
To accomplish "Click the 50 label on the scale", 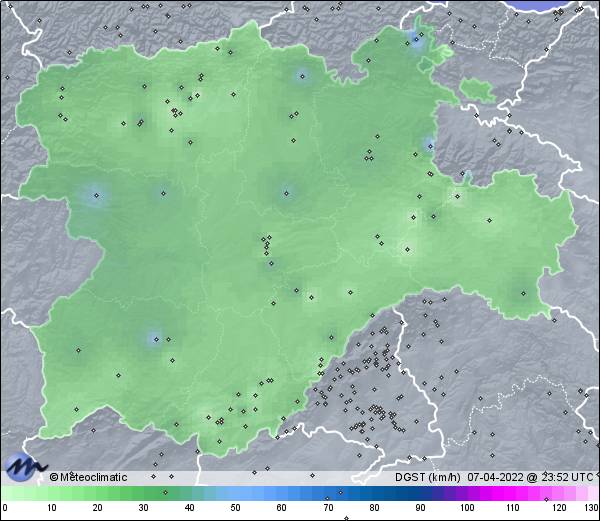I will click(235, 508).
